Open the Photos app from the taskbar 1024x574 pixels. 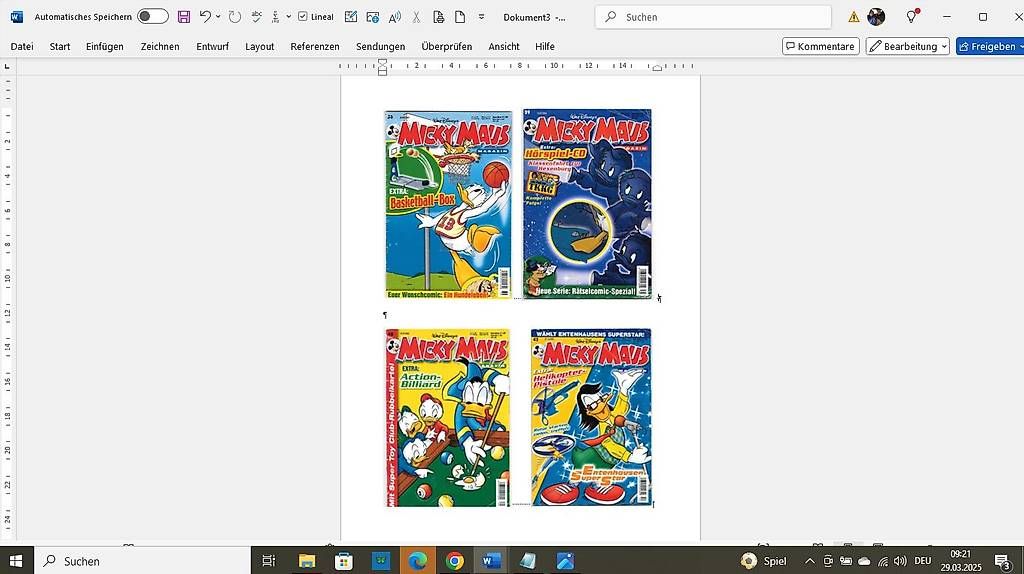[x=566, y=561]
